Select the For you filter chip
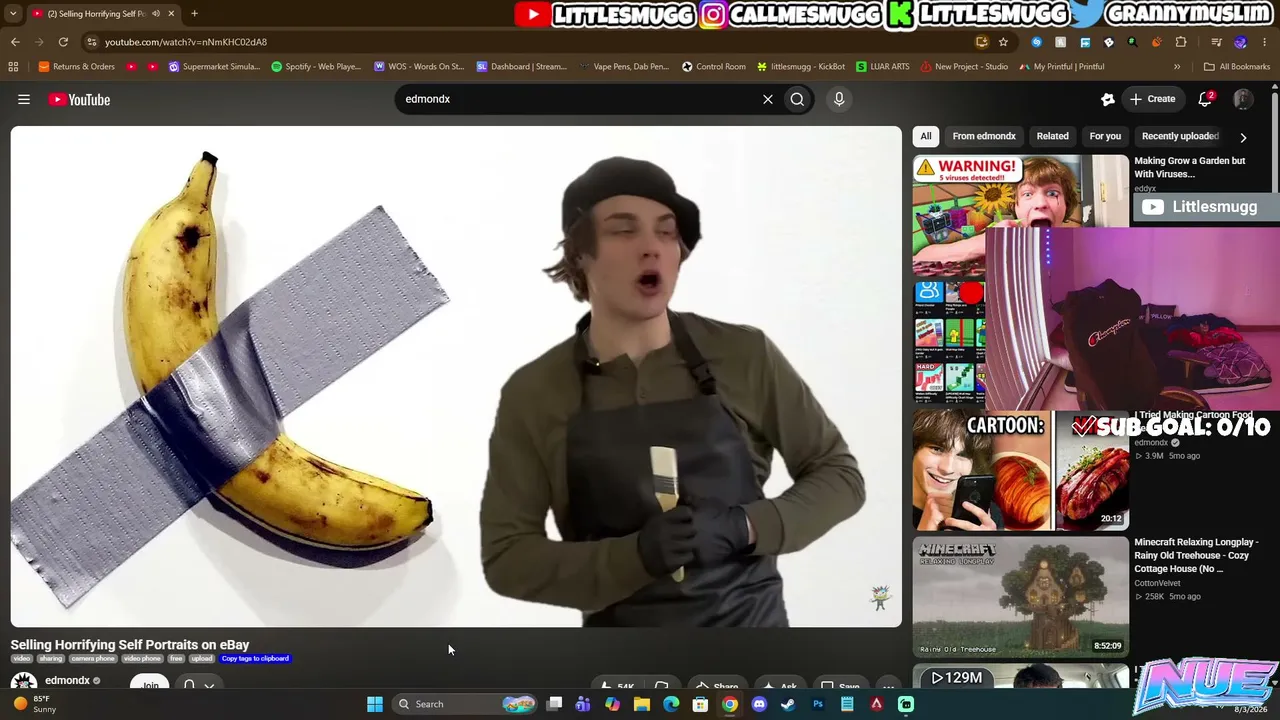The height and width of the screenshot is (720, 1280). coord(1105,136)
